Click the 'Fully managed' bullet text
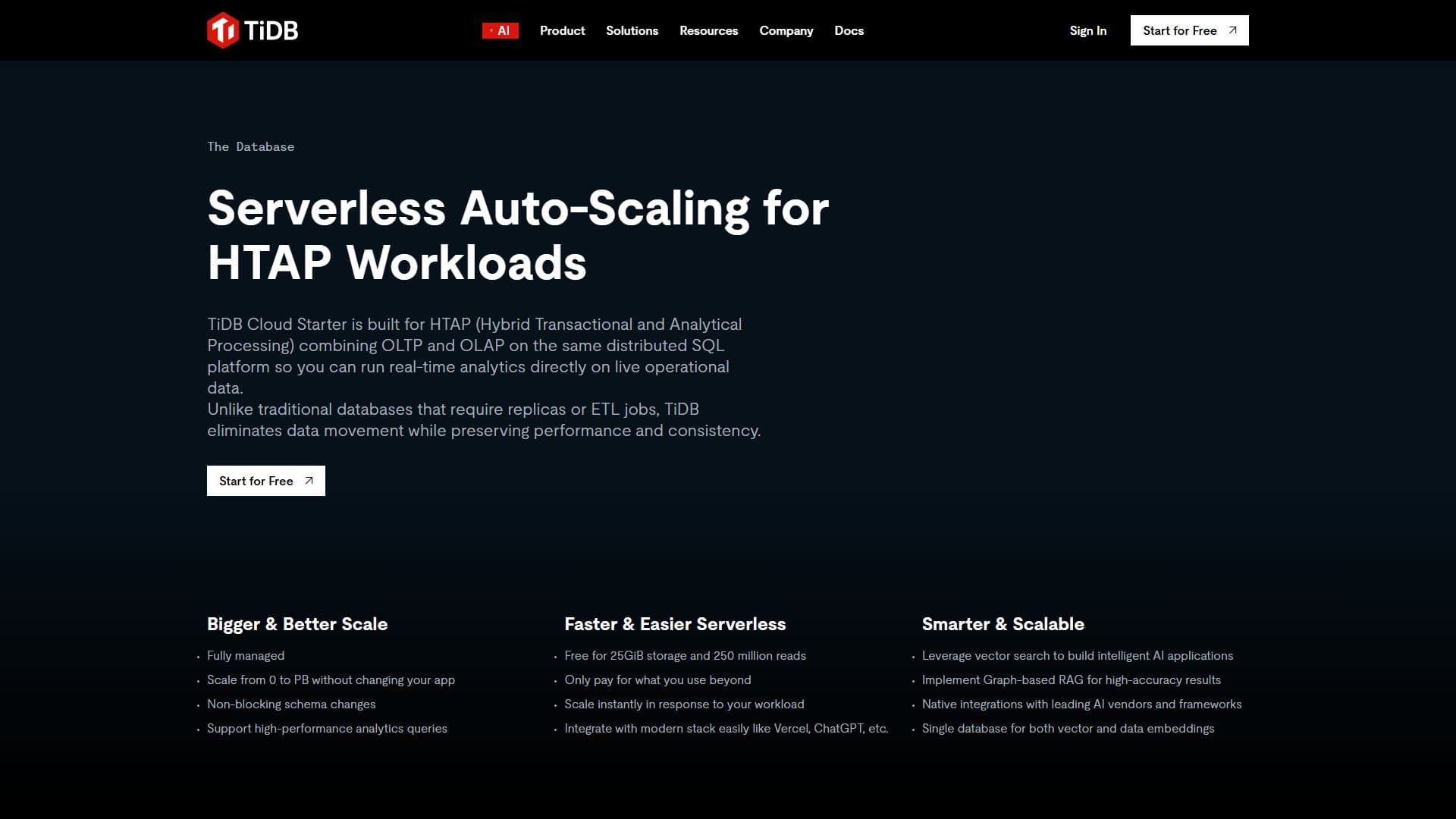 click(x=246, y=656)
